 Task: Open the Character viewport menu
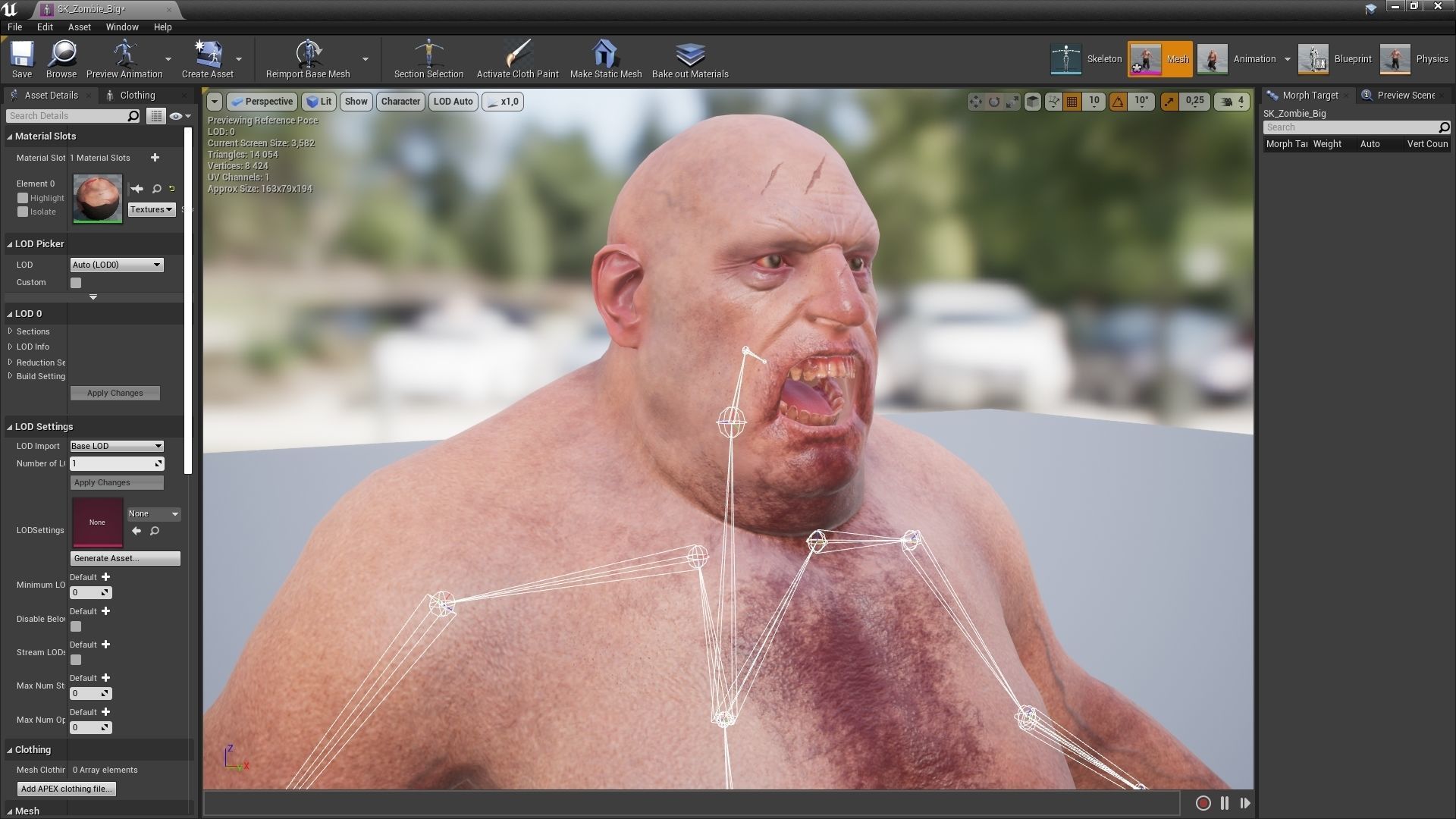click(400, 102)
